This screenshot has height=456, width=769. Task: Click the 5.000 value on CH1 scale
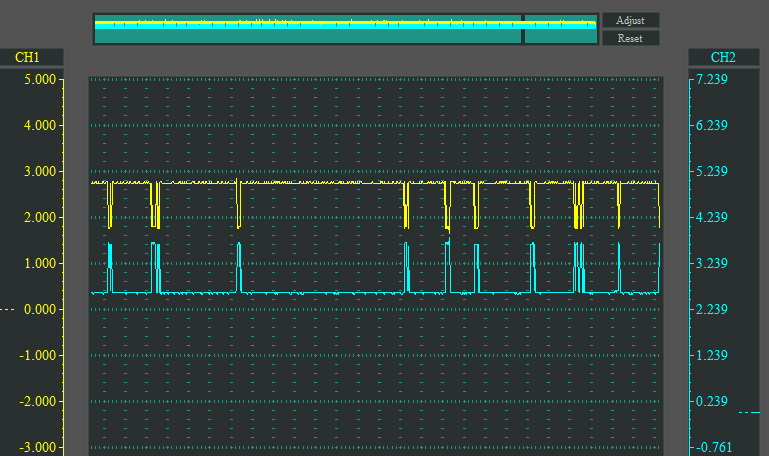click(38, 80)
